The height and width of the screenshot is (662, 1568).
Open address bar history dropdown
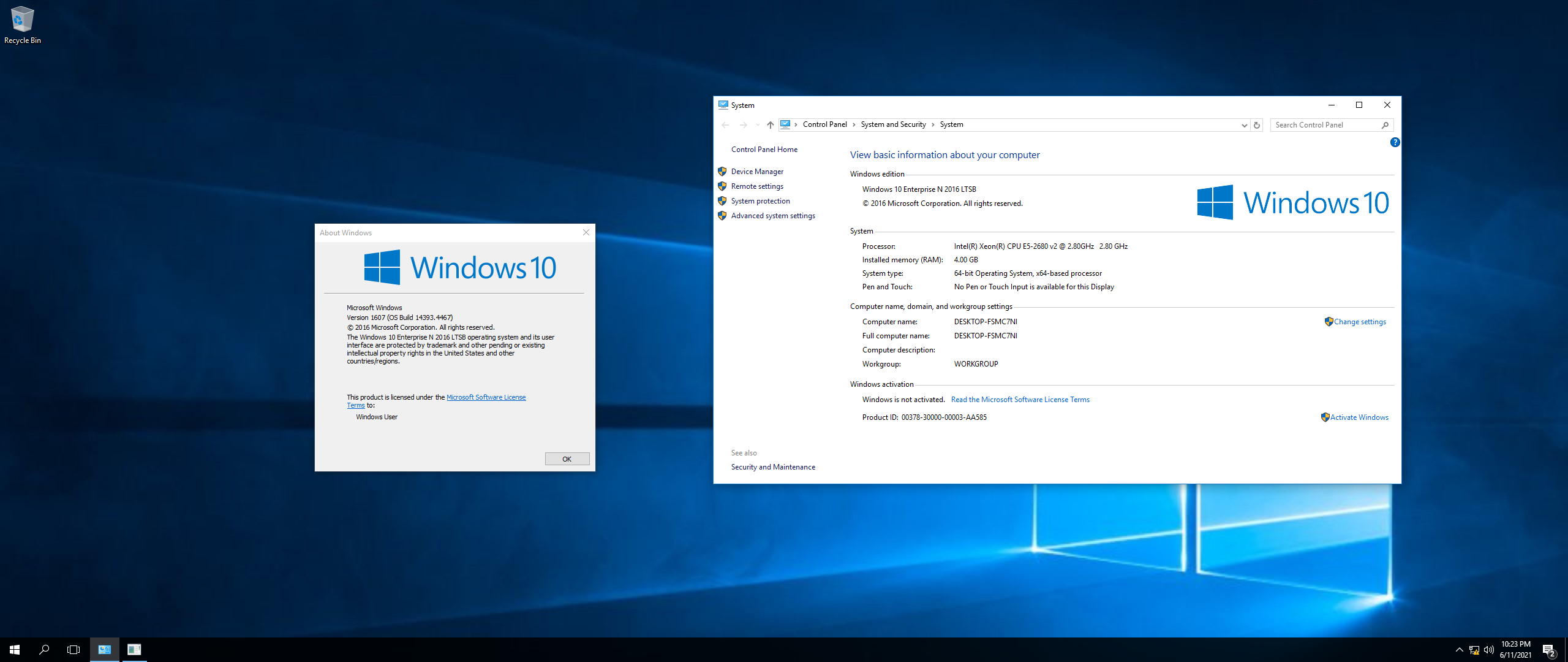coord(1244,125)
